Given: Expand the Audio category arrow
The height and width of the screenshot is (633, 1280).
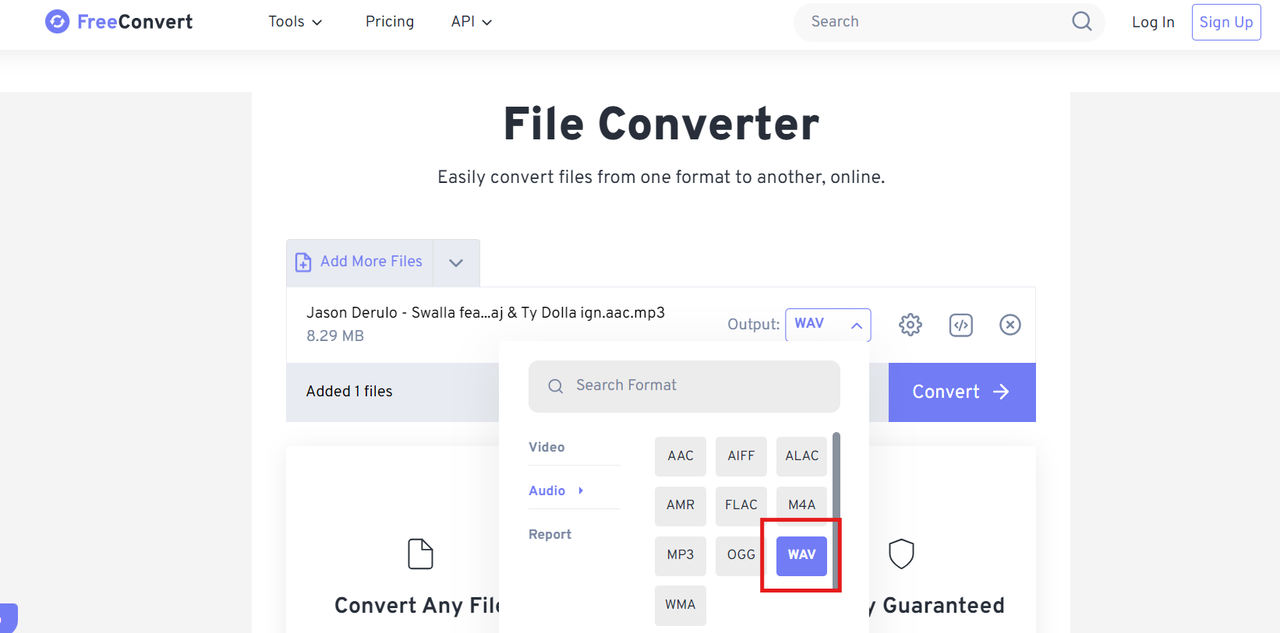Looking at the screenshot, I should [581, 491].
